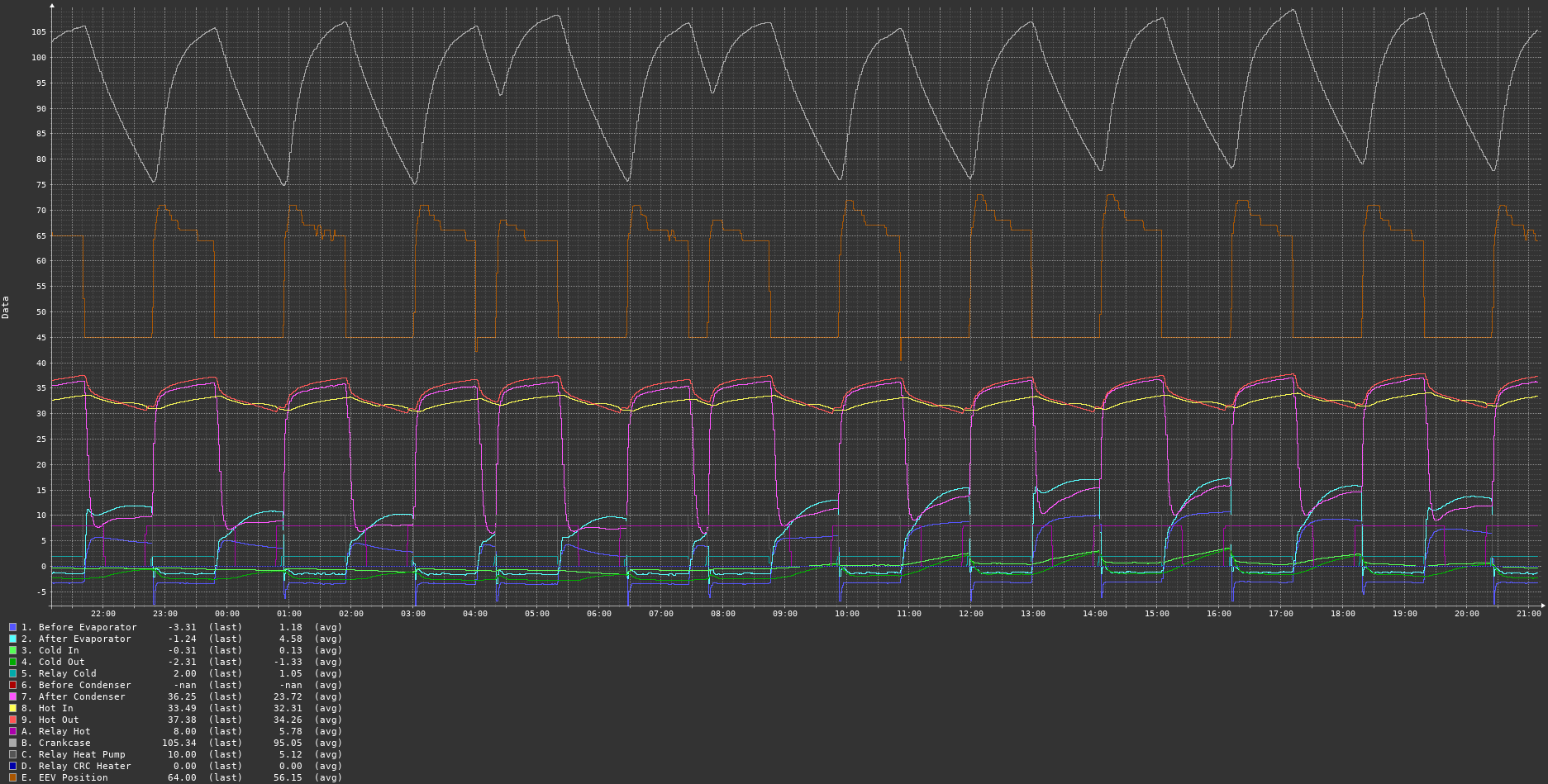Click the Relay Hot legend color swatch
This screenshot has width=1548, height=784.
[x=12, y=731]
